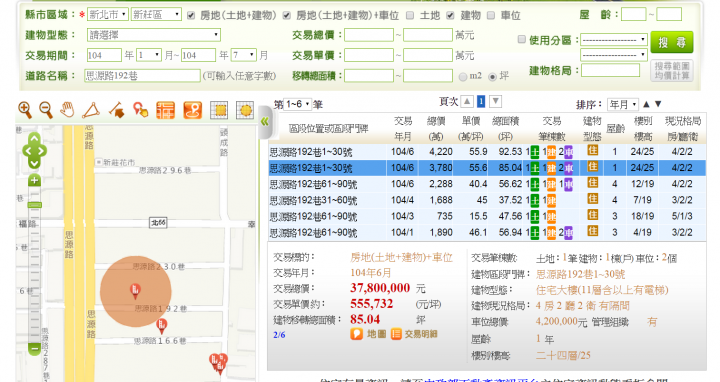
Task: Select the 104/1 1,890 transaction row
Action: pyautogui.click(x=487, y=232)
